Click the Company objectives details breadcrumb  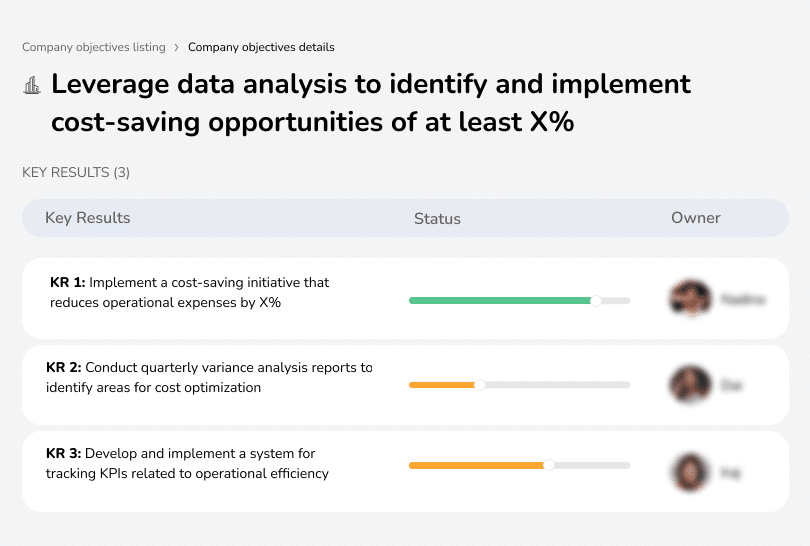(x=261, y=47)
